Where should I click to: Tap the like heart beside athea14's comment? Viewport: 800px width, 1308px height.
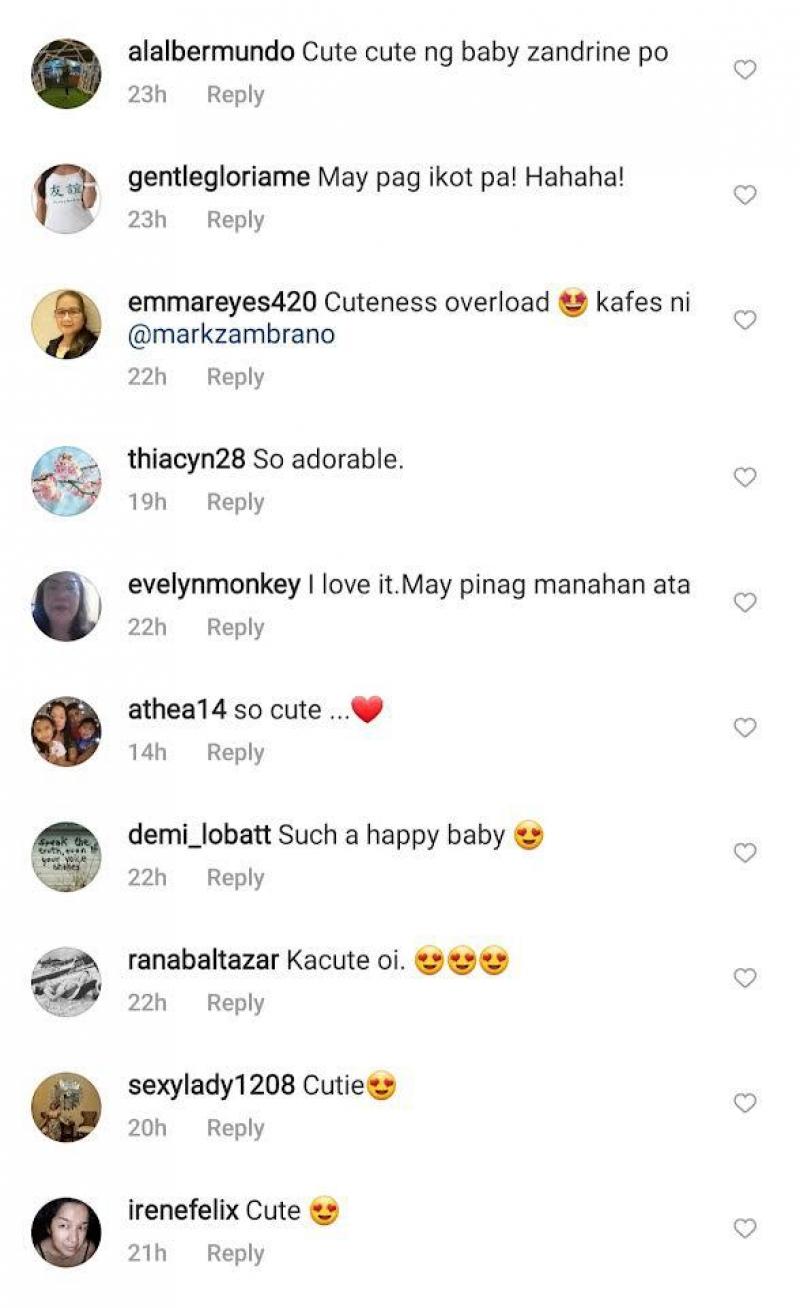point(745,728)
